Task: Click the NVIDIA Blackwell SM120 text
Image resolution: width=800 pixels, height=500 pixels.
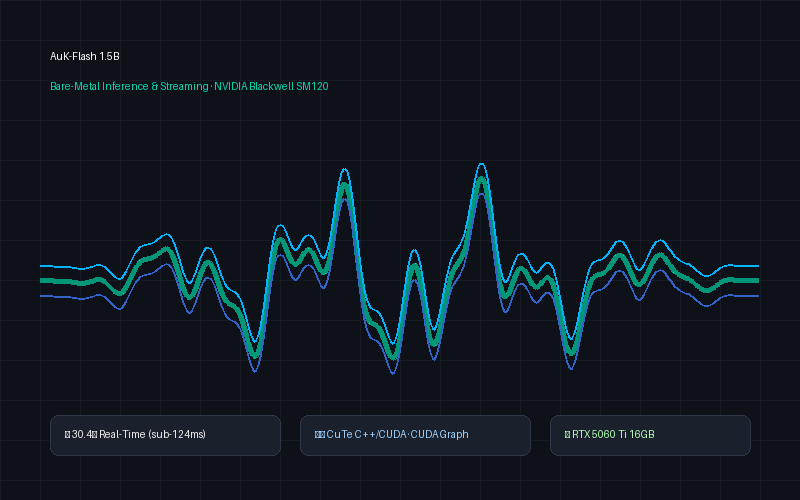Action: coord(271,86)
